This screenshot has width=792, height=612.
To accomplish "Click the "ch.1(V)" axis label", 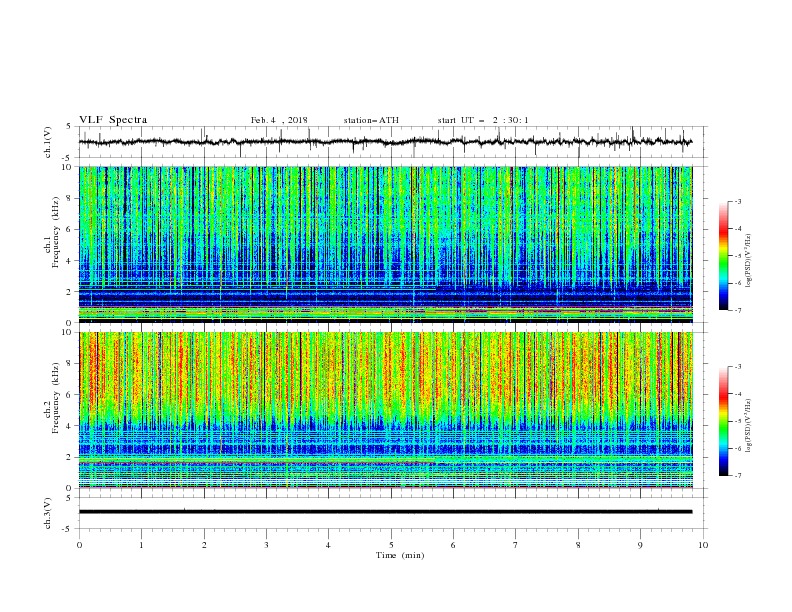I will coord(48,142).
